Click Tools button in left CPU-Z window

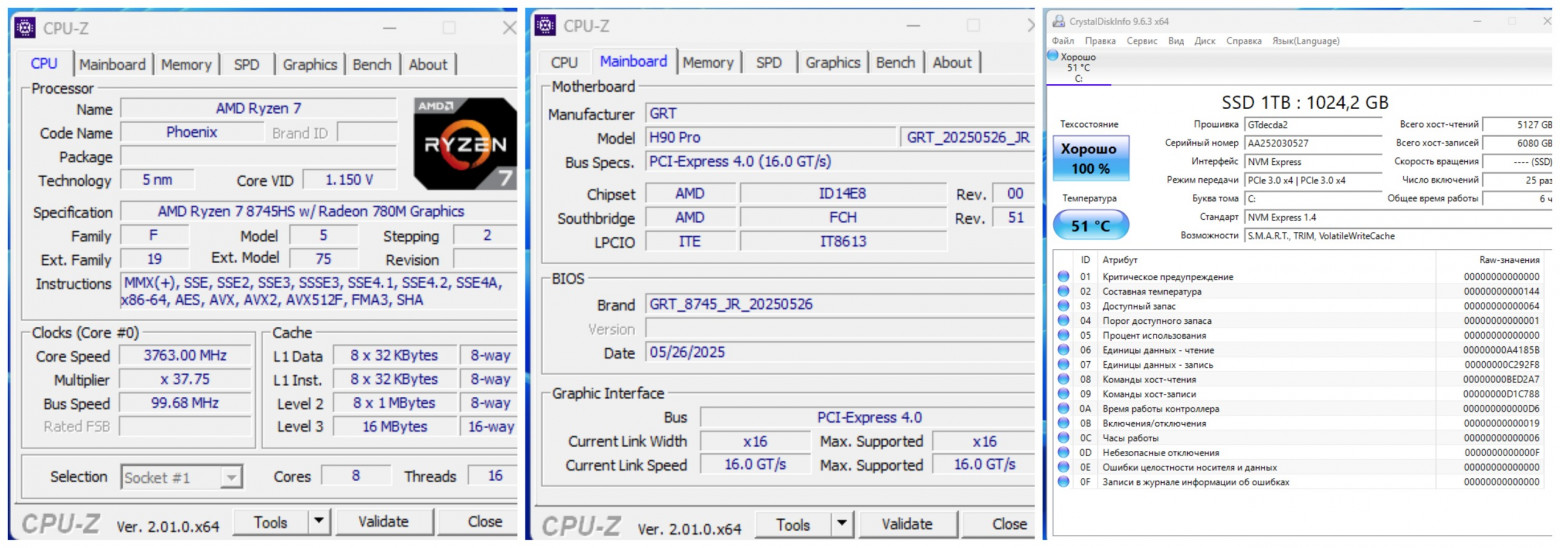(270, 521)
